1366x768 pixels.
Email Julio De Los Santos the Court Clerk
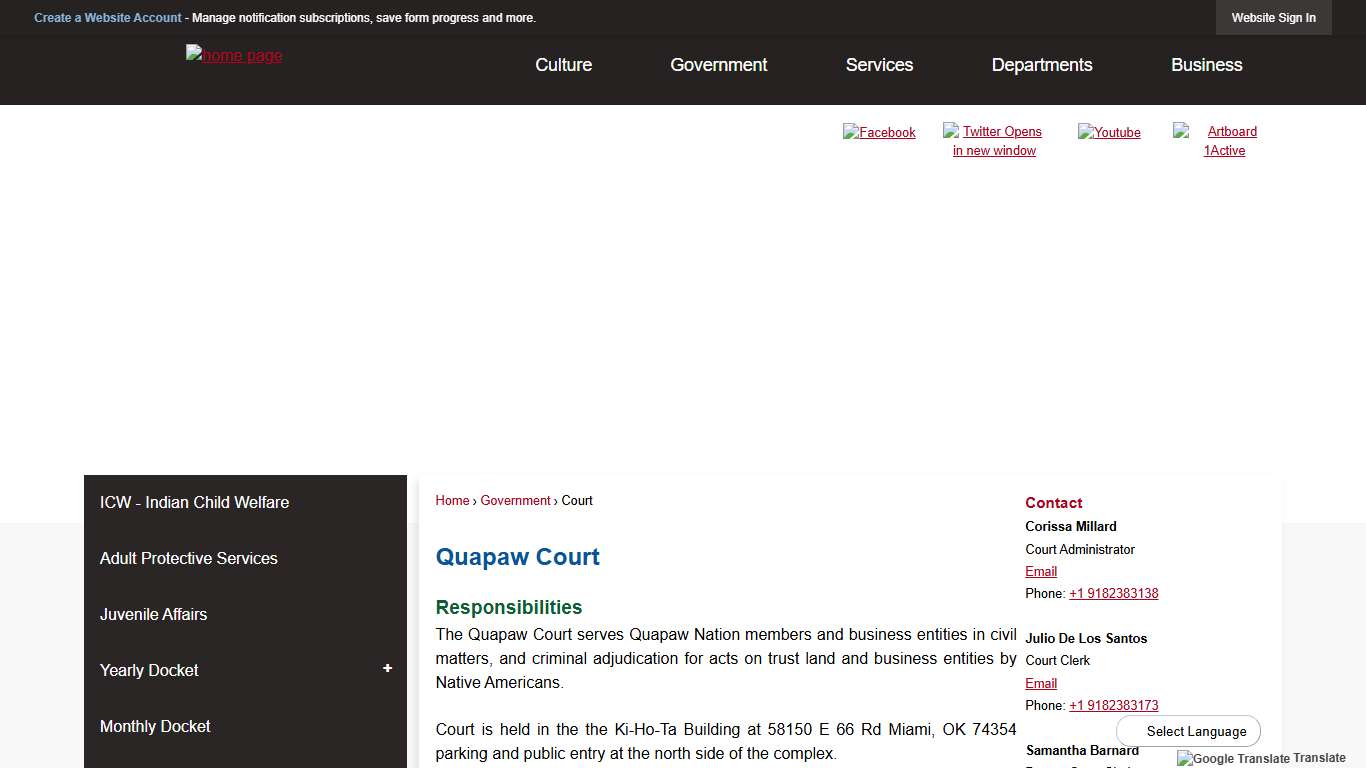(1040, 683)
